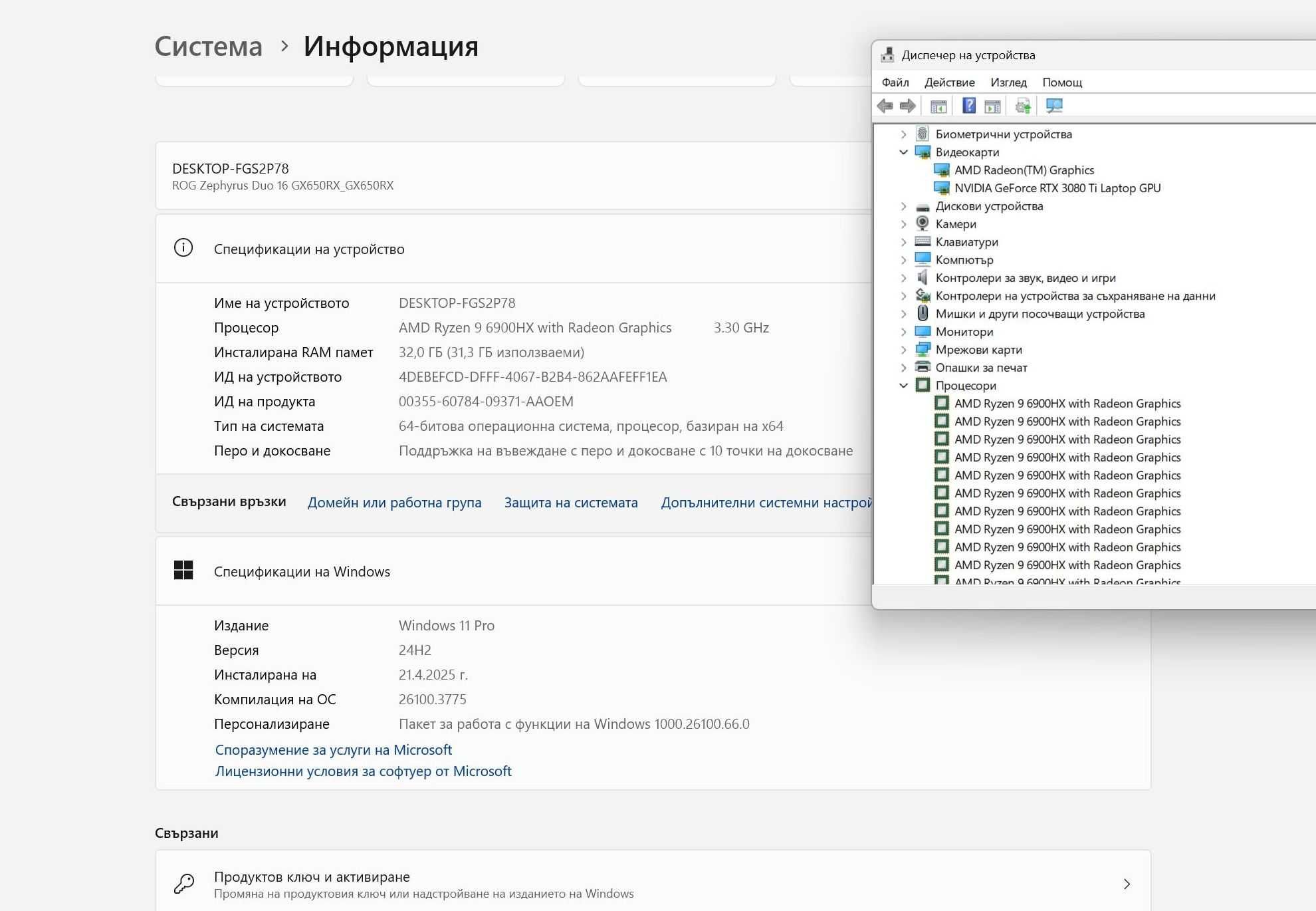This screenshot has width=1316, height=911.
Task: Click the Видеокарти display adapter icon
Action: 923,152
